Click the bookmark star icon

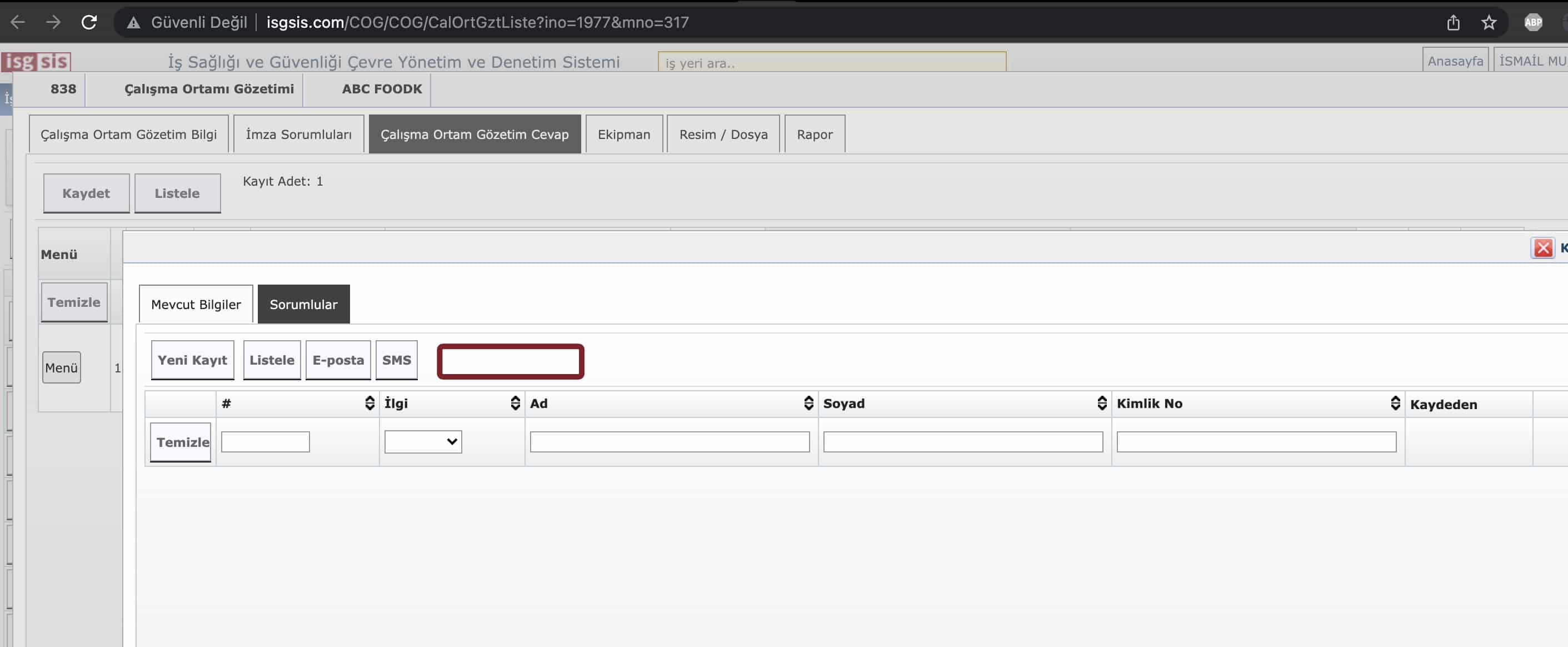coord(1488,23)
